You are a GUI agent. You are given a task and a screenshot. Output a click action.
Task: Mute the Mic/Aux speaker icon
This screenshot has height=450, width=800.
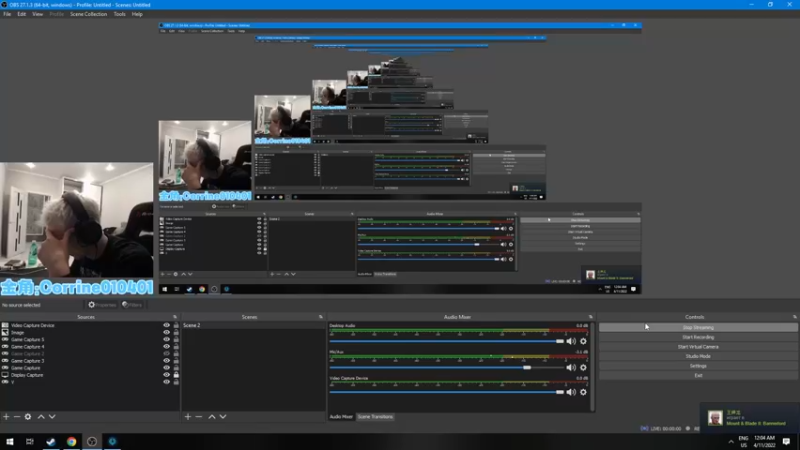coord(571,367)
